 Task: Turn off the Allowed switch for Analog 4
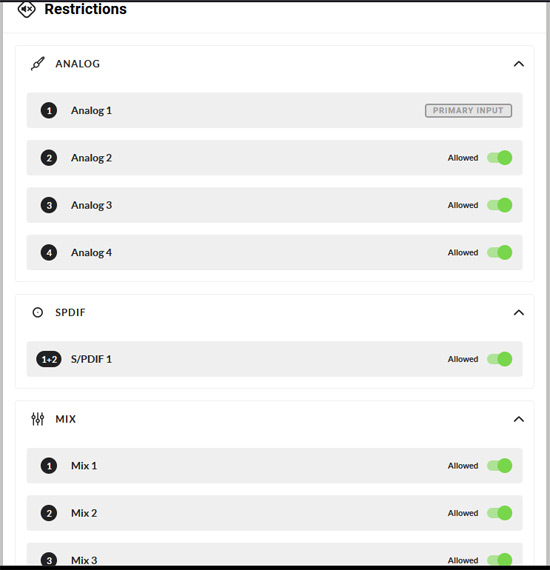(x=499, y=252)
